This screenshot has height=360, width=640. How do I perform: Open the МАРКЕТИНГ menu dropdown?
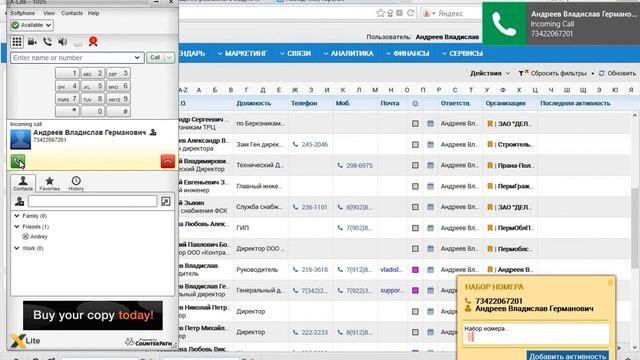coord(242,53)
